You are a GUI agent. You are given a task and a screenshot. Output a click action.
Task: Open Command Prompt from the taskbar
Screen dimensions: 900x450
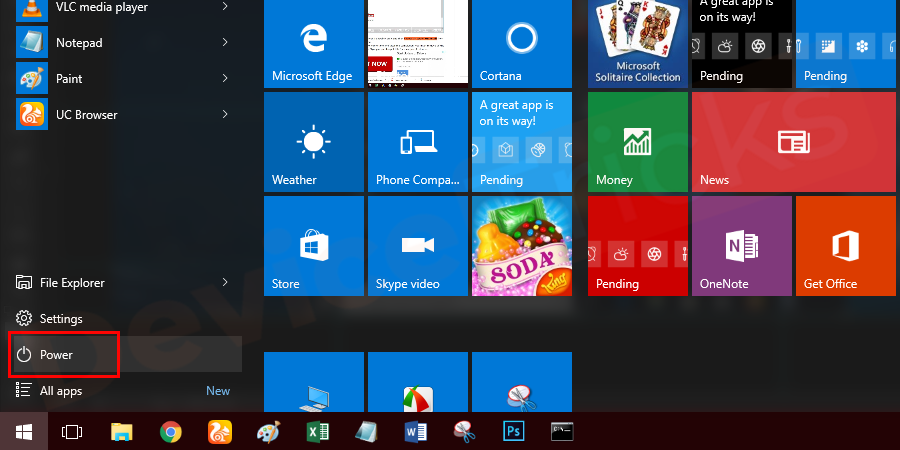(x=562, y=432)
